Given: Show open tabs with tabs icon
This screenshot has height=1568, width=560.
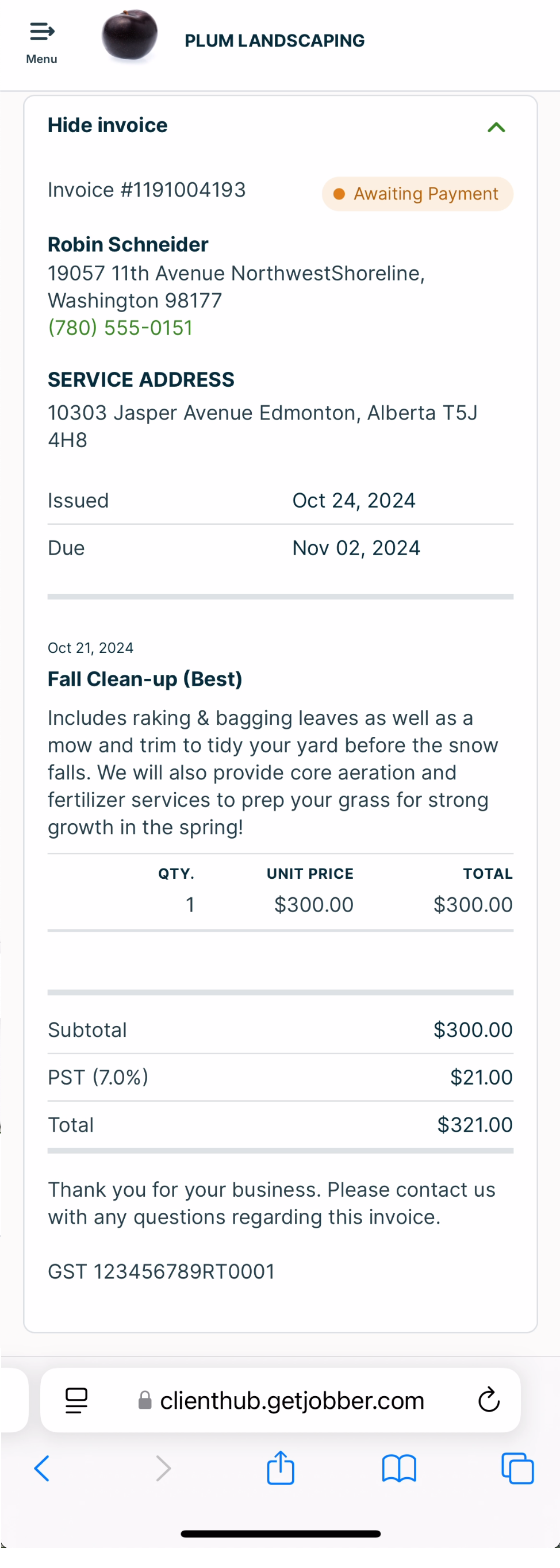Looking at the screenshot, I should [x=517, y=1469].
